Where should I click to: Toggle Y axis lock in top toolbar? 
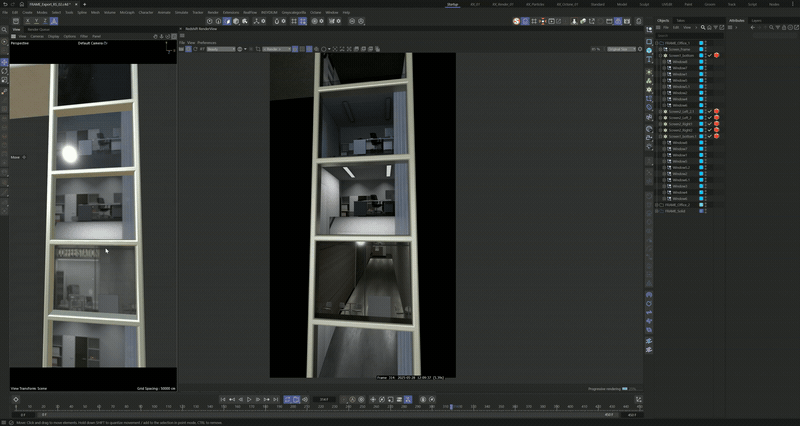click(36, 21)
